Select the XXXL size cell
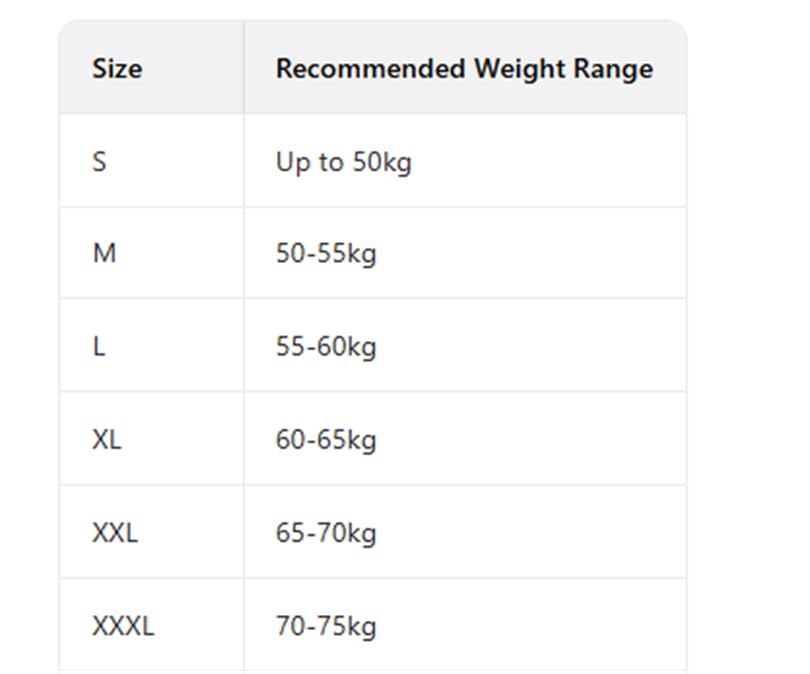This screenshot has height=674, width=810. [151, 625]
